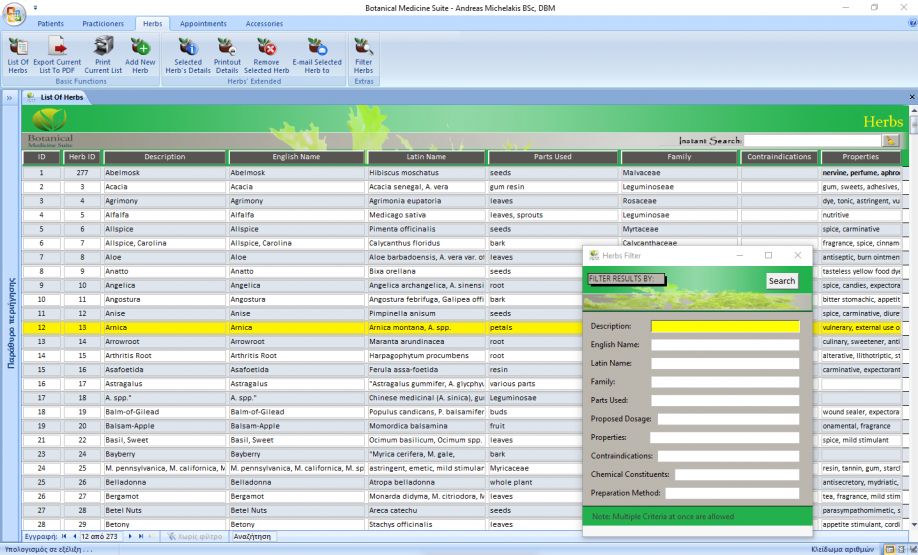The width and height of the screenshot is (918, 555).
Task: Click the English Name filter field
Action: tap(725, 345)
